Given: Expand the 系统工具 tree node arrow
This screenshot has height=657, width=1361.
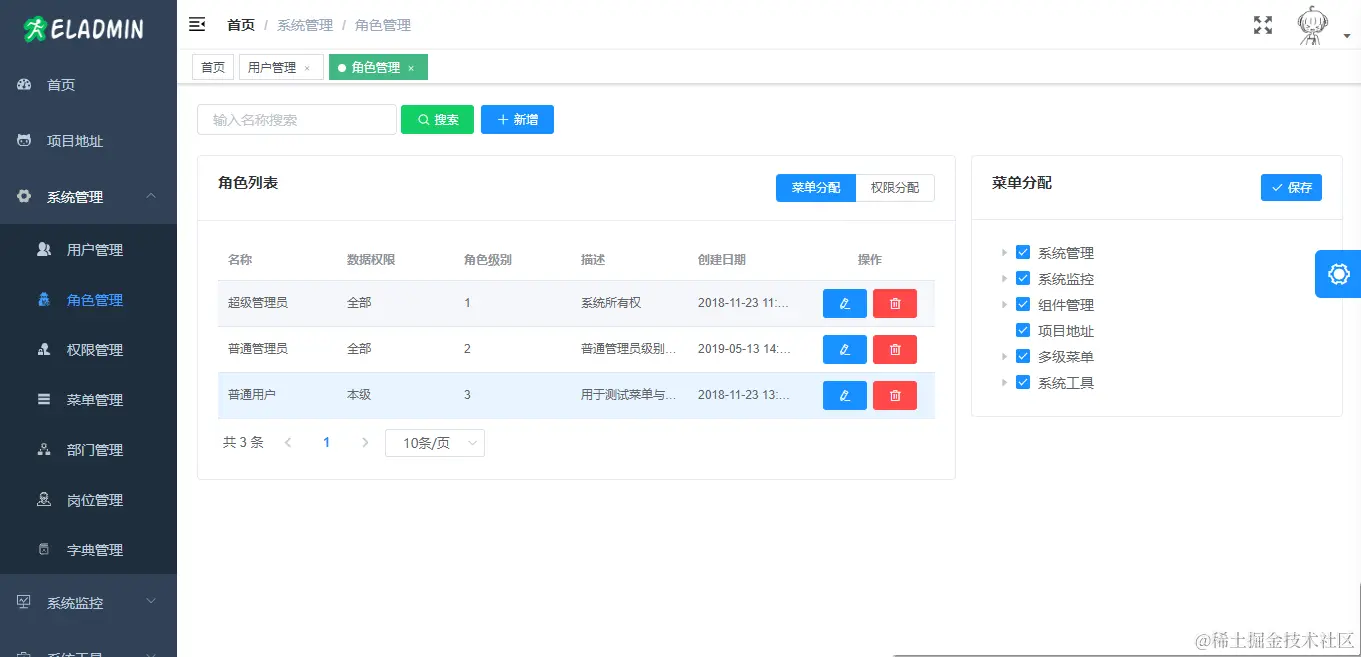Looking at the screenshot, I should pos(1004,383).
